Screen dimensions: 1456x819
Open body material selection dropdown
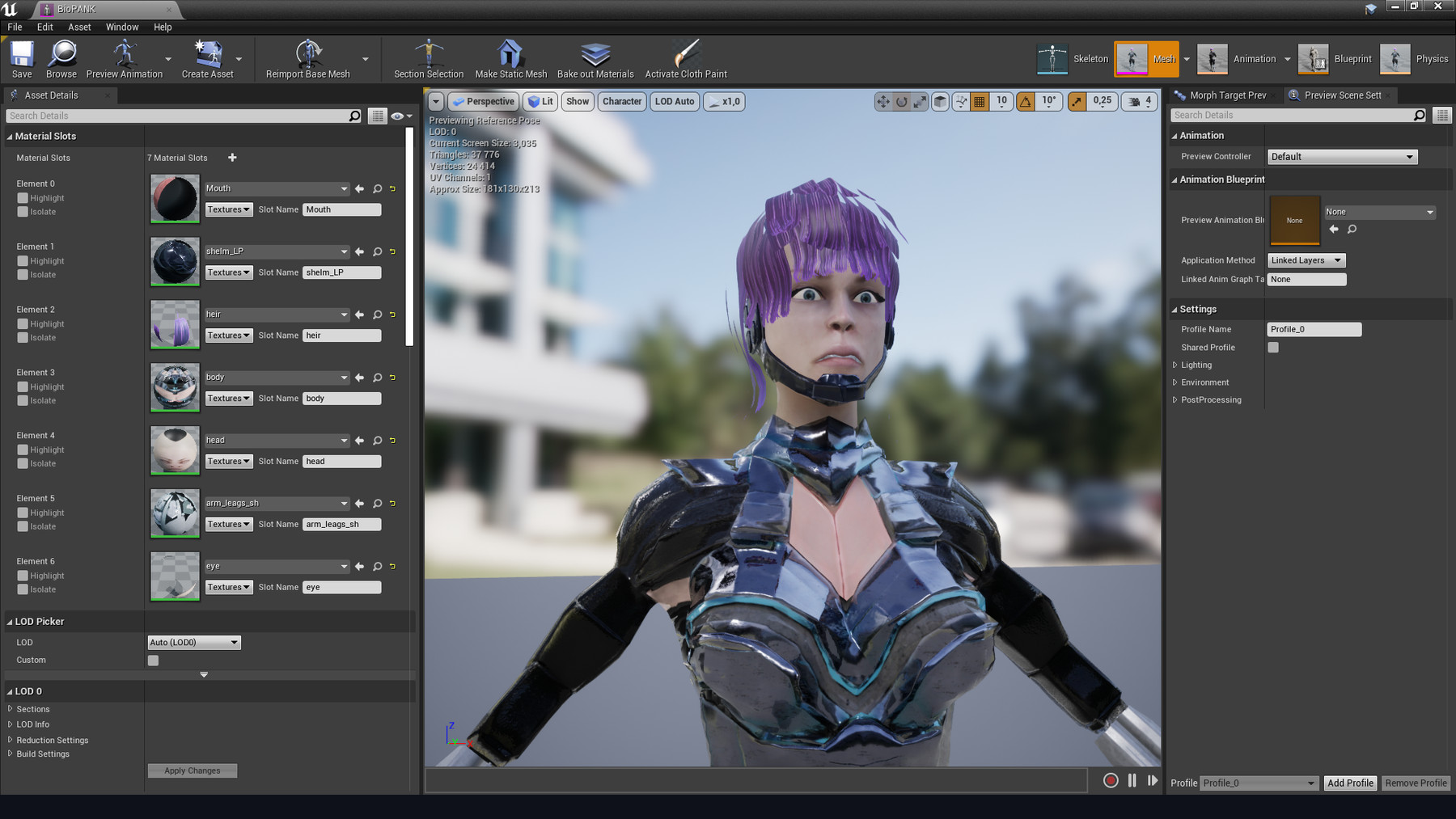click(277, 378)
